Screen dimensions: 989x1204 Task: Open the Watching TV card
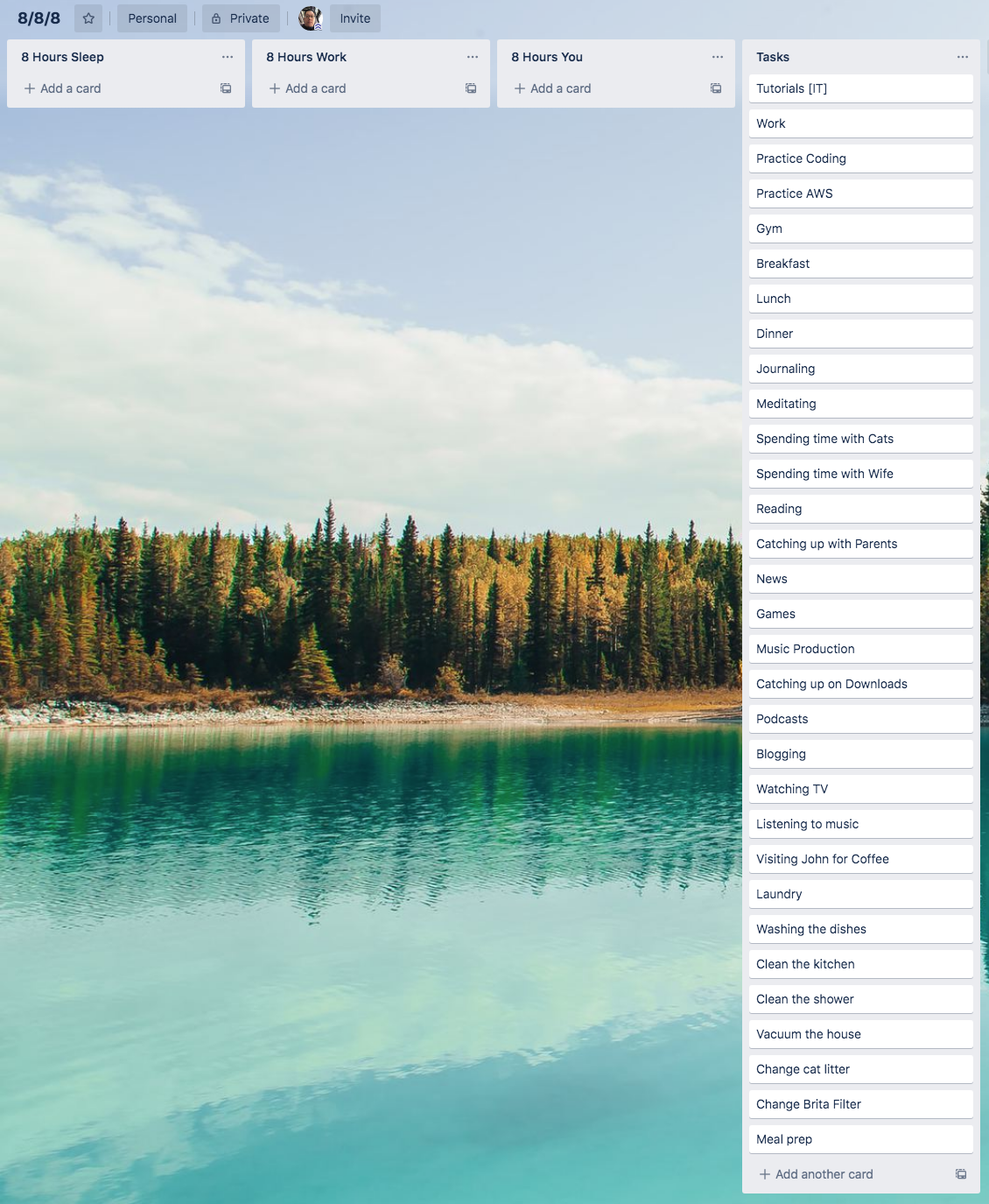click(861, 789)
